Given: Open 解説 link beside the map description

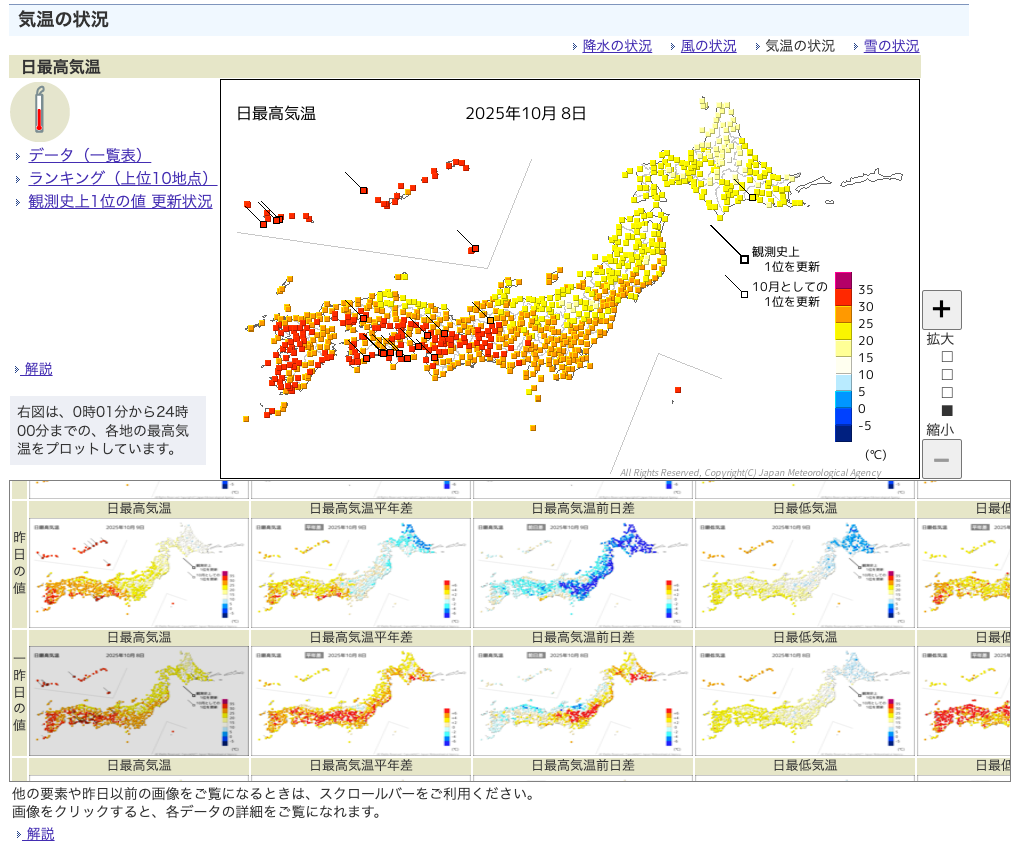Looking at the screenshot, I should tap(38, 369).
